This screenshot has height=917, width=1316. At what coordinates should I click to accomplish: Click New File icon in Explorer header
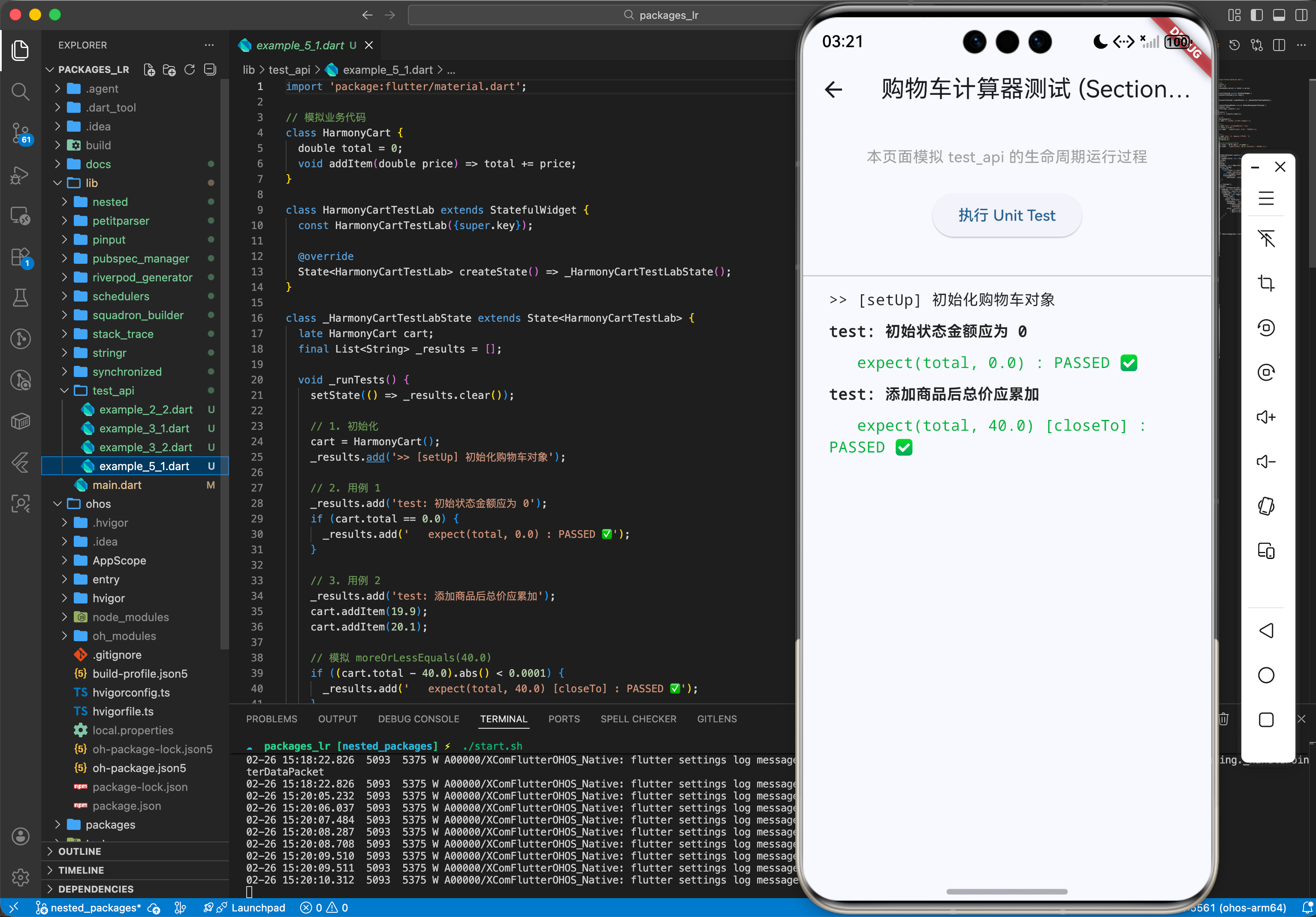tap(149, 70)
